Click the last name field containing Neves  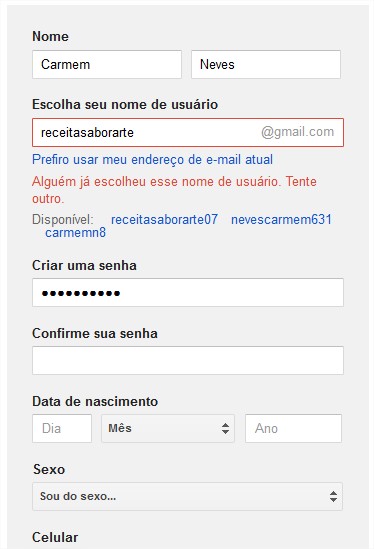(x=266, y=64)
